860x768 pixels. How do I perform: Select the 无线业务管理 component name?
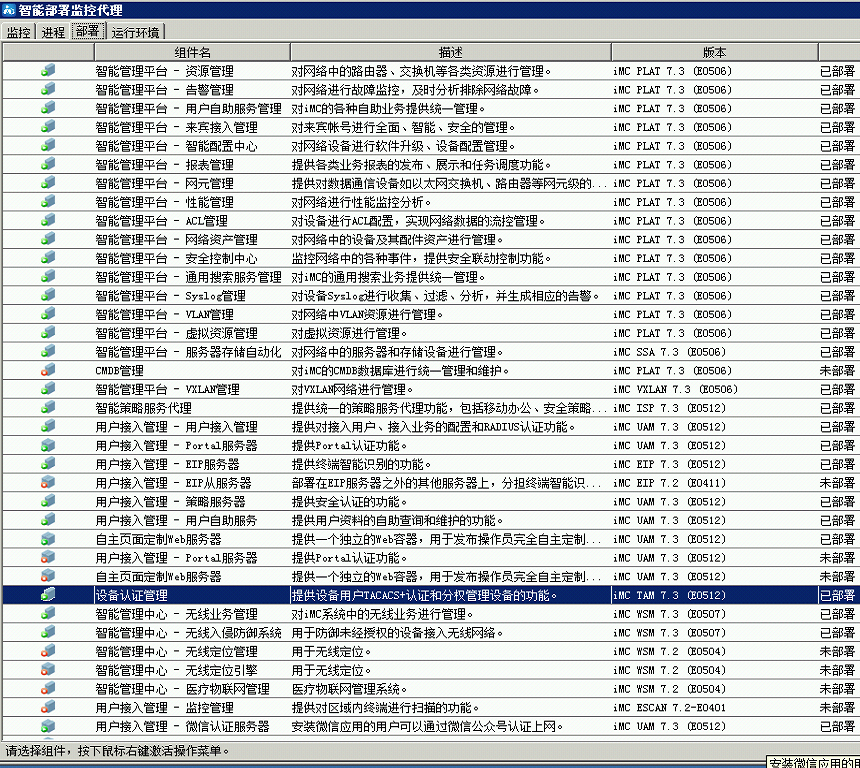coord(176,614)
